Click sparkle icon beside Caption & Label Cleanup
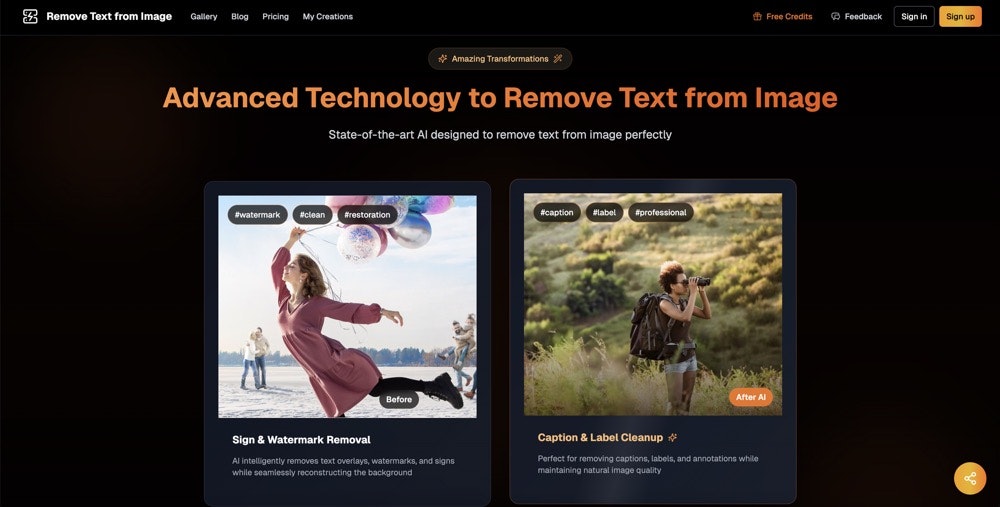 point(672,437)
